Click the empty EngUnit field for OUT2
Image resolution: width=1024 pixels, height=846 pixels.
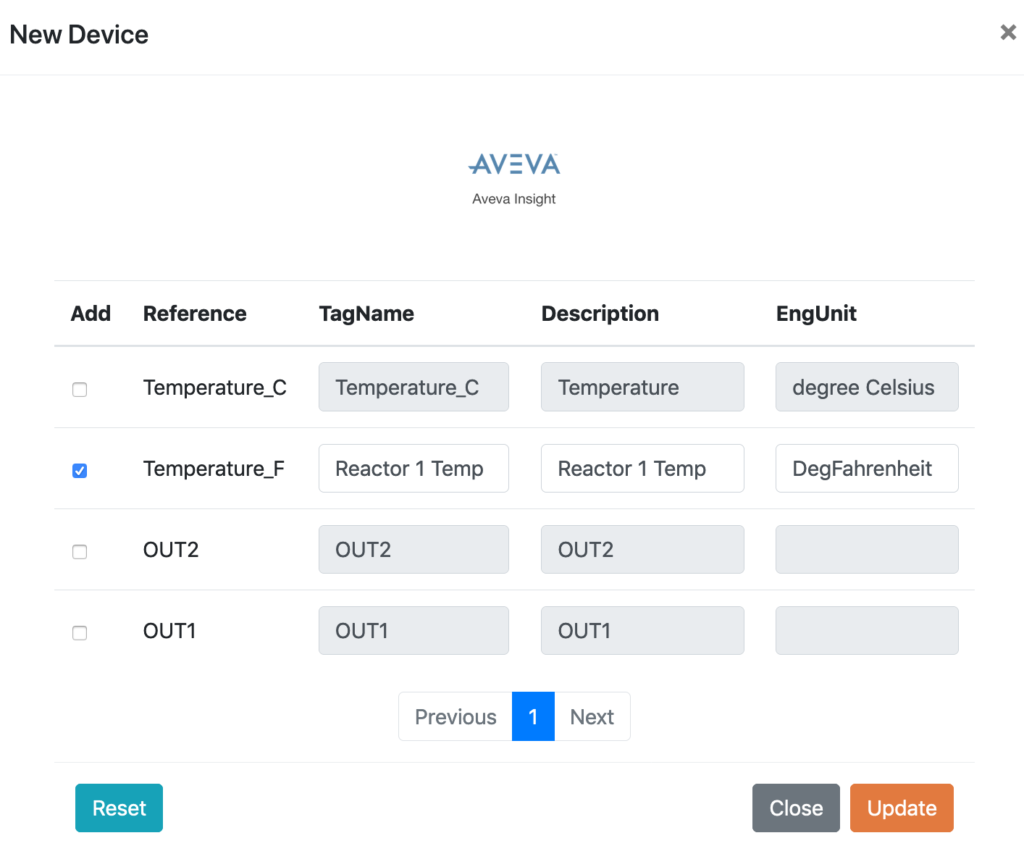pyautogui.click(x=867, y=549)
